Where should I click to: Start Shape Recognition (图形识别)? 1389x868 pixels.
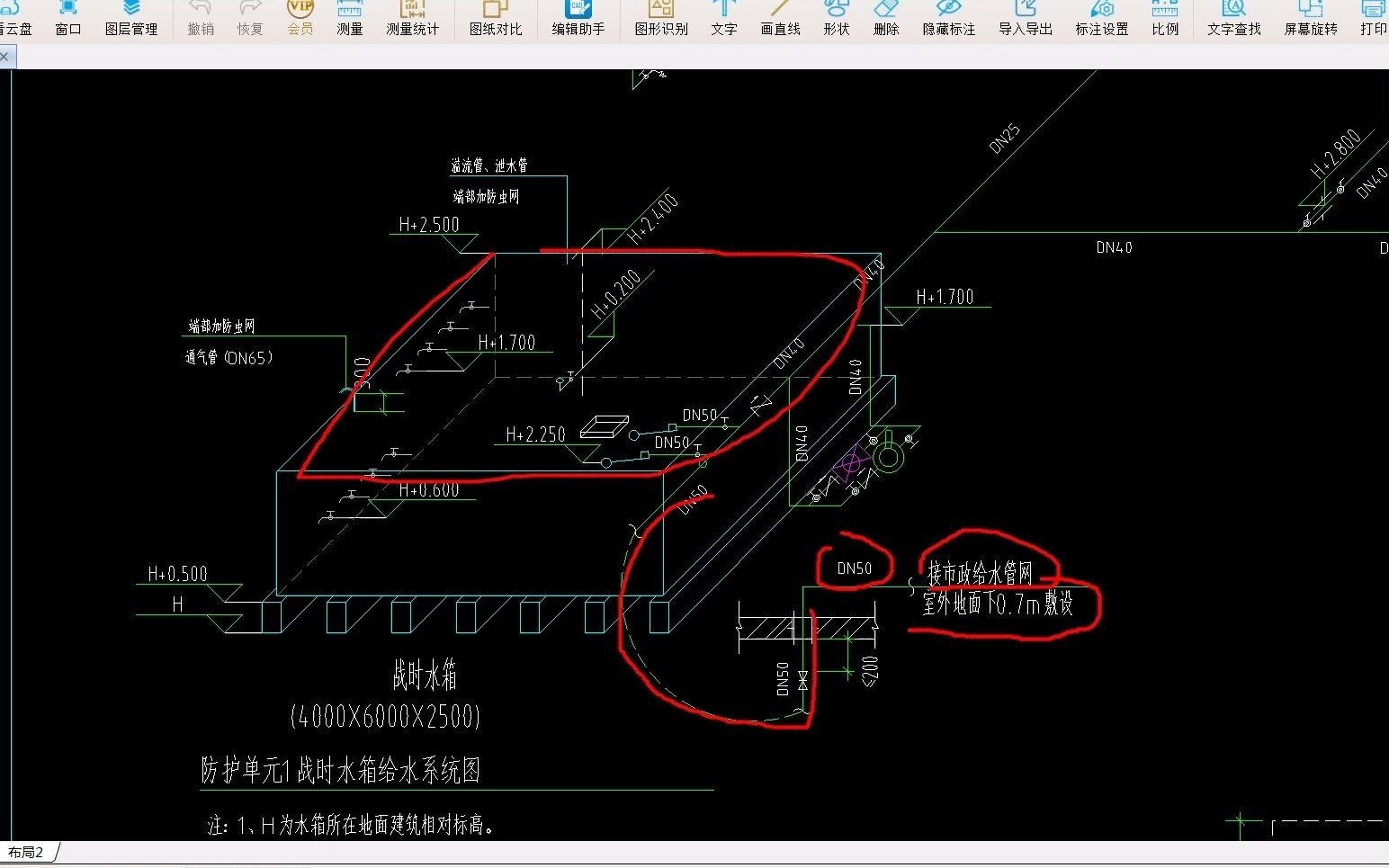[x=661, y=18]
